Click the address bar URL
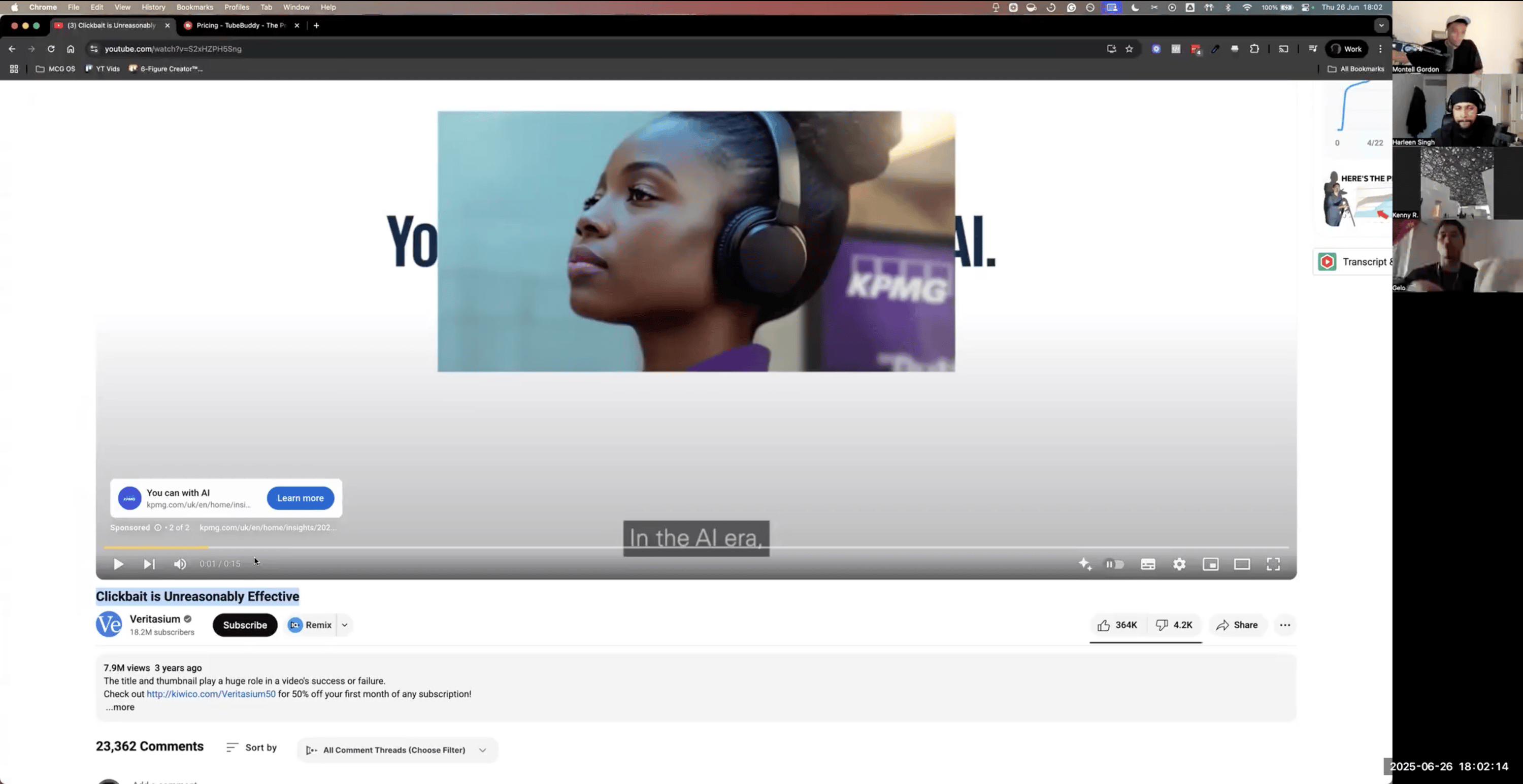The image size is (1523, 784). point(173,49)
